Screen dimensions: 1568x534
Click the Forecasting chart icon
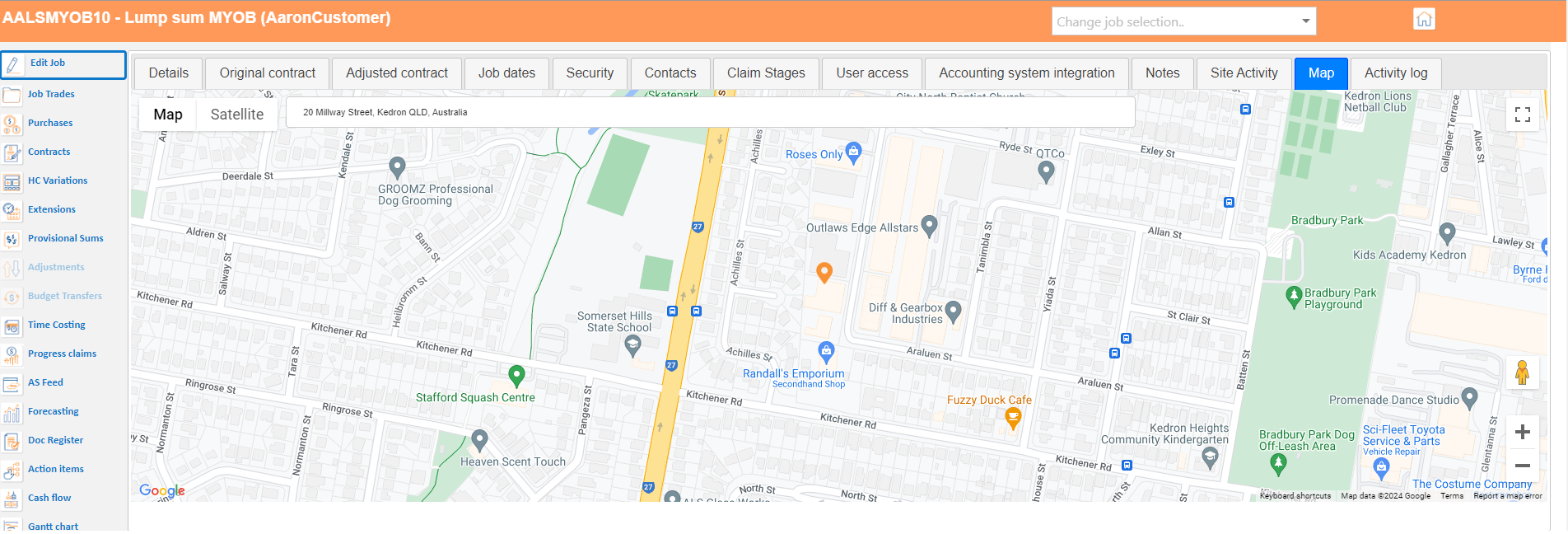pos(12,412)
